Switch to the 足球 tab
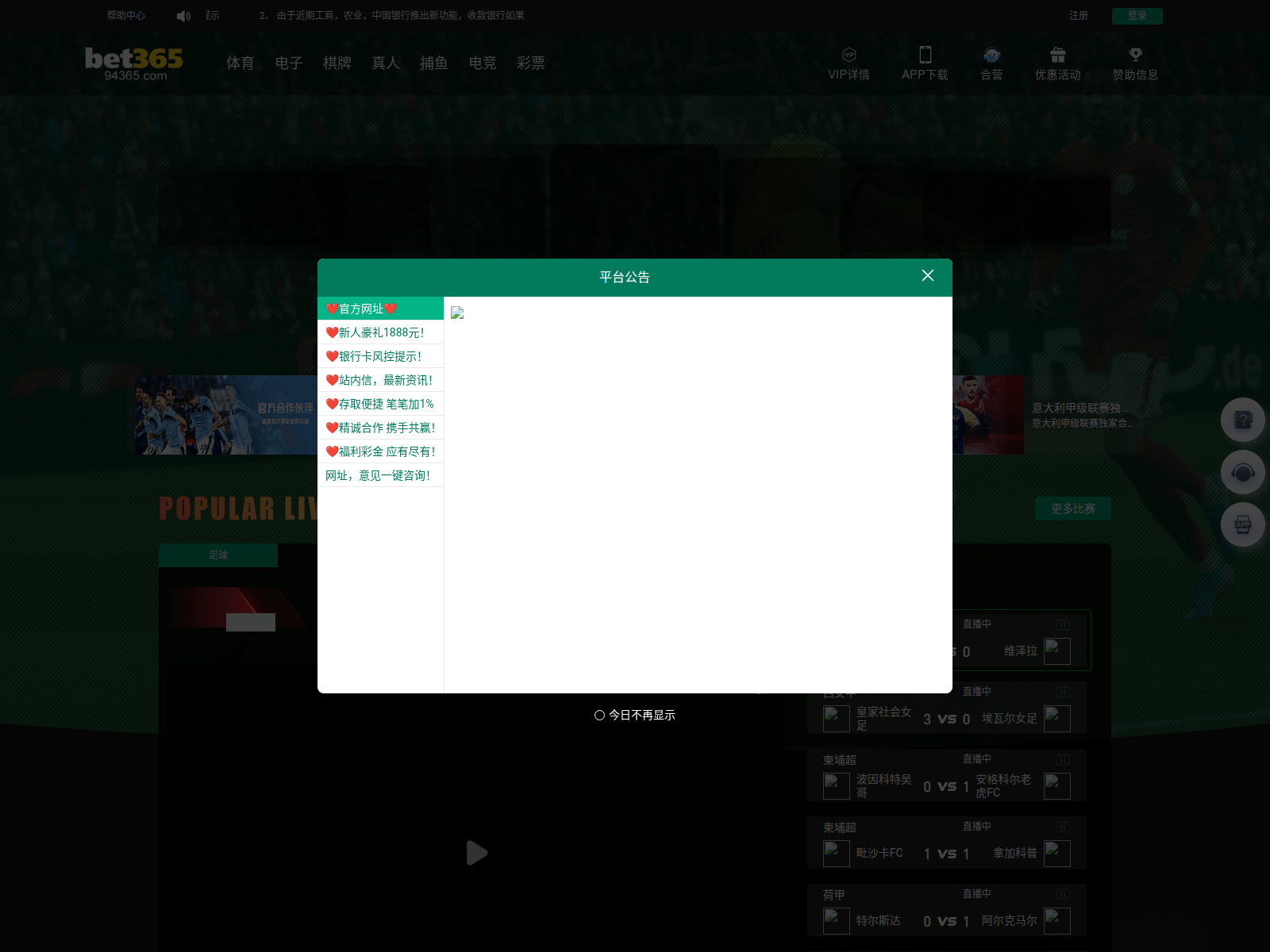This screenshot has height=952, width=1270. click(217, 555)
